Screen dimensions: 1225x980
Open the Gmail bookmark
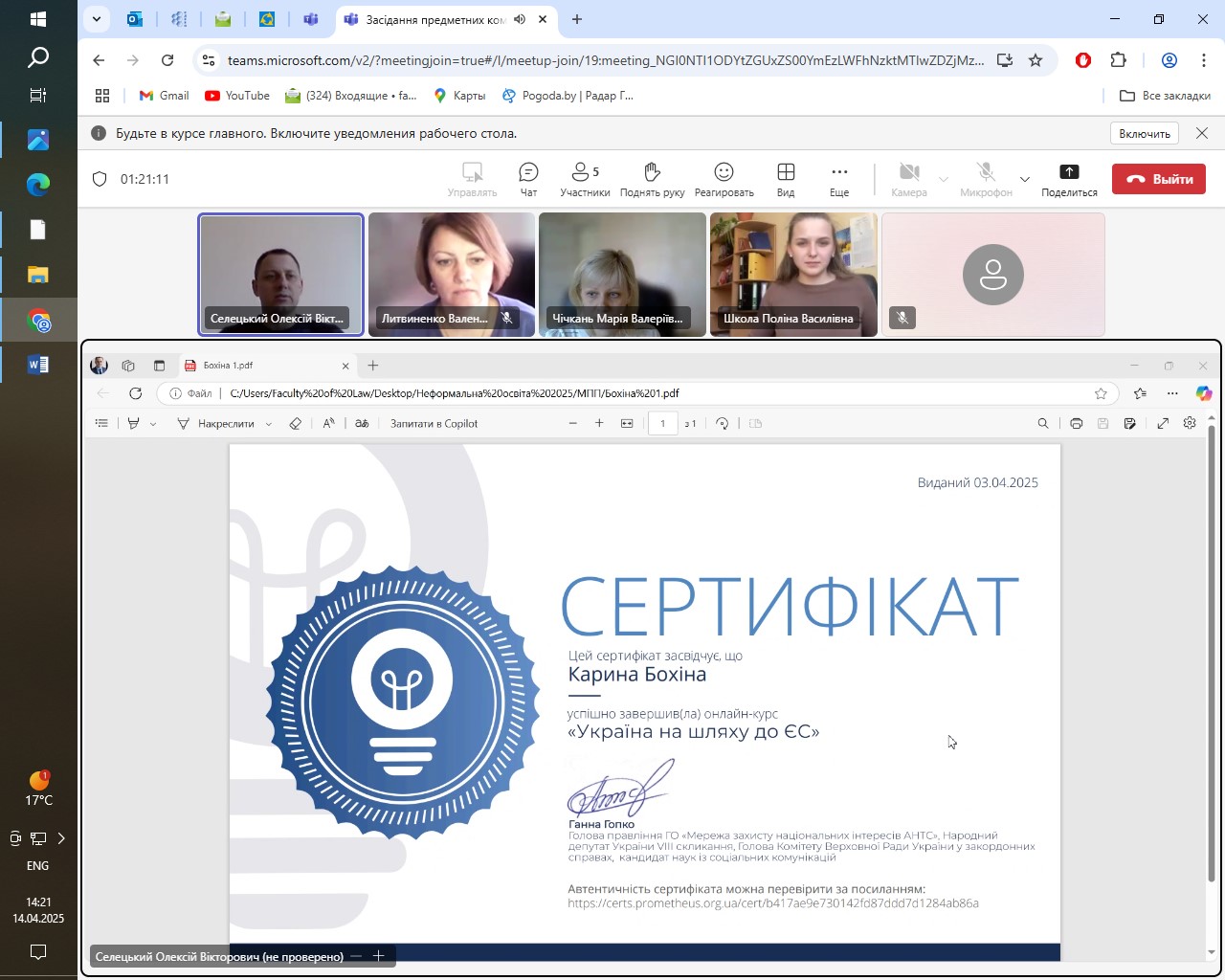[x=164, y=96]
